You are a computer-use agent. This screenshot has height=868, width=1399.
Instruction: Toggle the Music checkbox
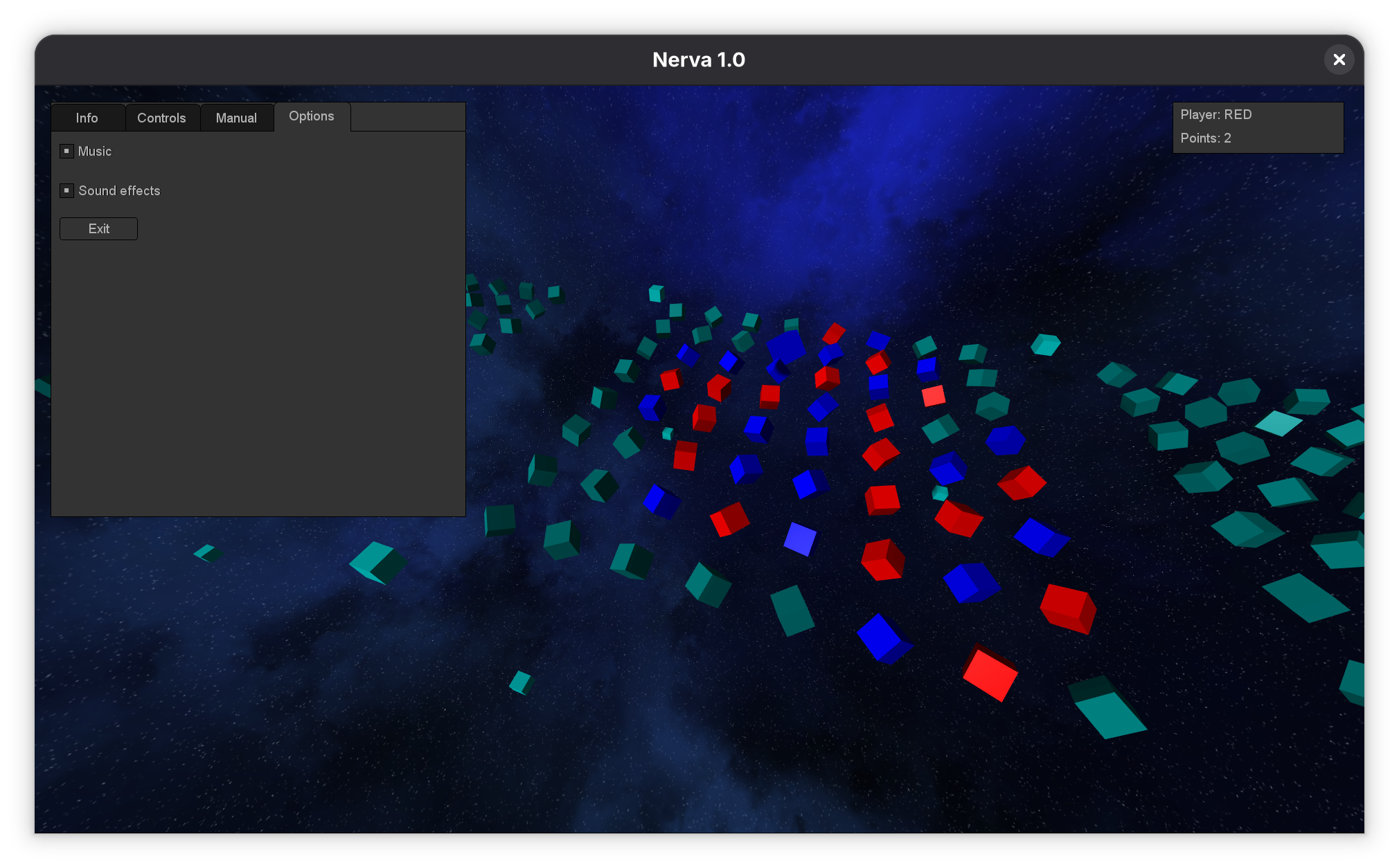67,151
